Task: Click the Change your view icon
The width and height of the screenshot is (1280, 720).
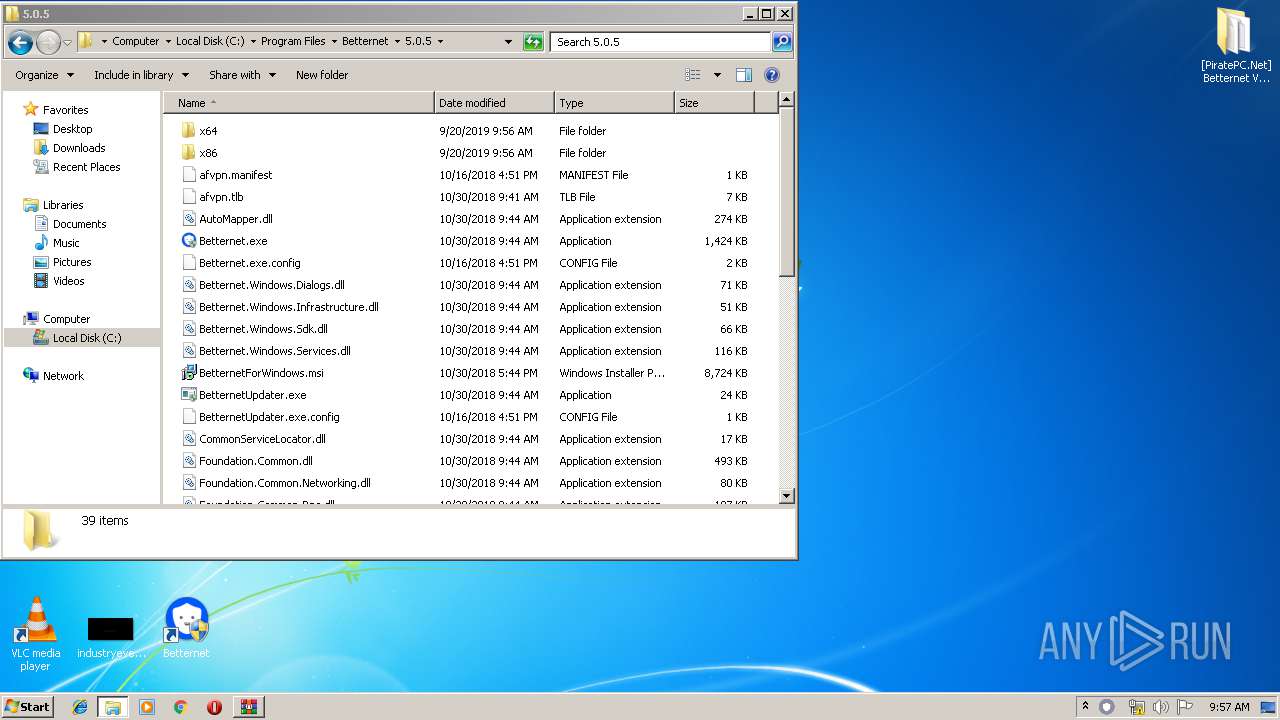Action: (x=692, y=75)
